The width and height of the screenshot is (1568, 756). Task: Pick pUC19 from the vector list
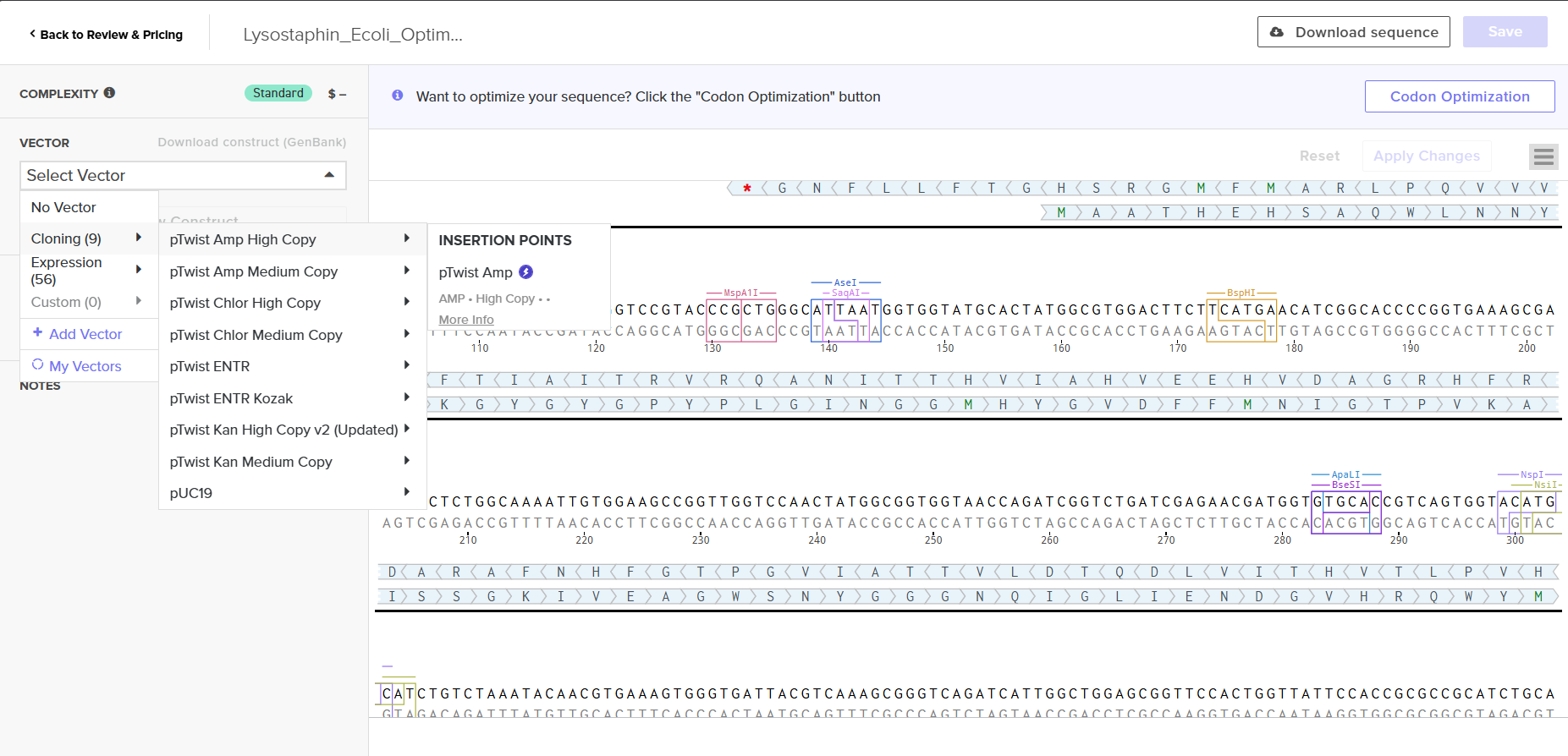[x=191, y=493]
